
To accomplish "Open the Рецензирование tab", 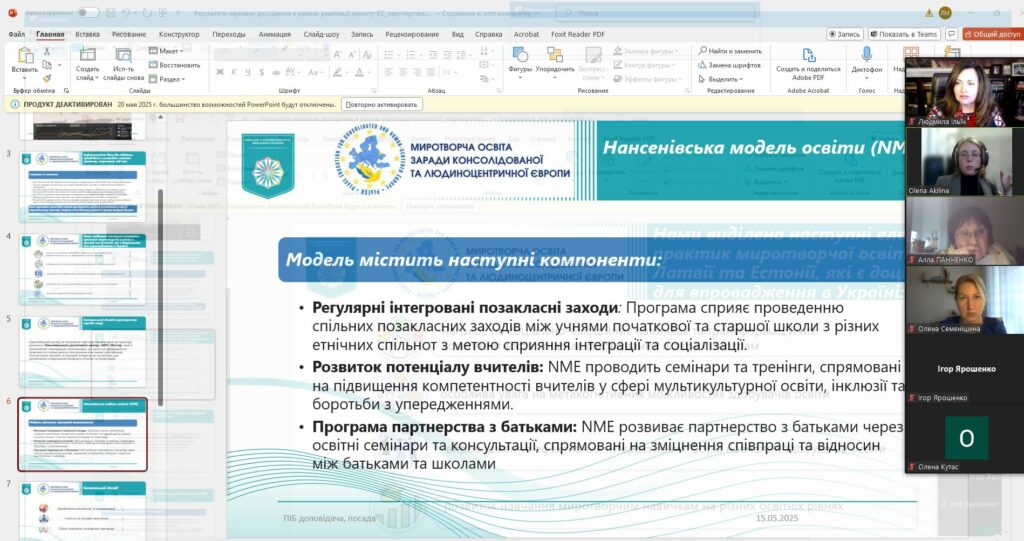I will click(412, 34).
